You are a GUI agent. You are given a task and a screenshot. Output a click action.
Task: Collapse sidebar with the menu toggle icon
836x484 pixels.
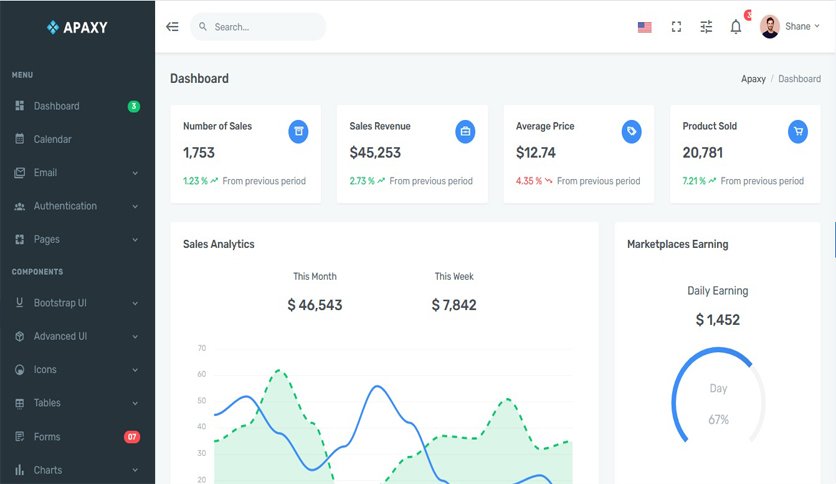(x=172, y=27)
